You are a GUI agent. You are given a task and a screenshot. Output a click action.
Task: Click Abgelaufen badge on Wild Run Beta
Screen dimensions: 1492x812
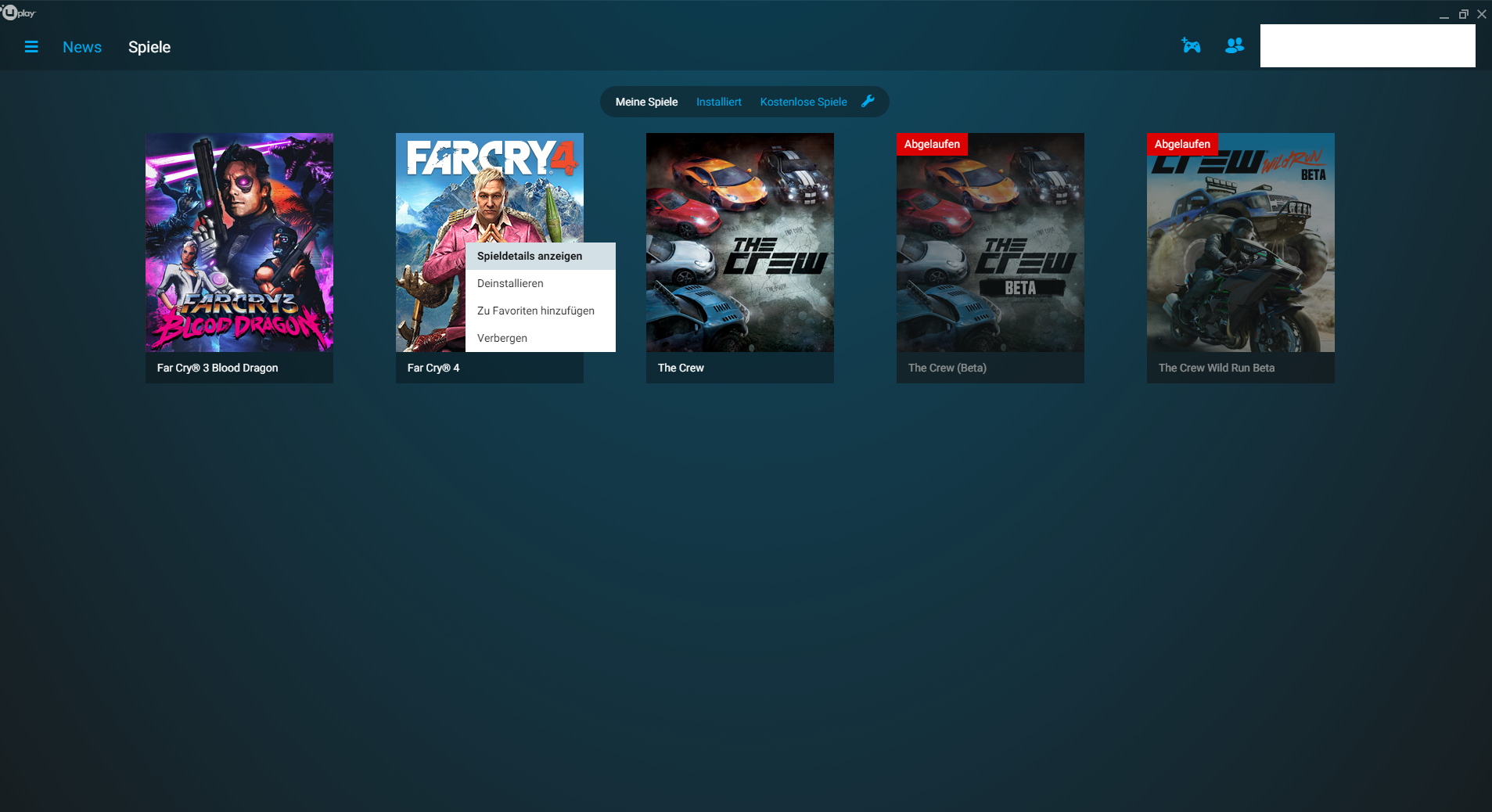(x=1182, y=144)
